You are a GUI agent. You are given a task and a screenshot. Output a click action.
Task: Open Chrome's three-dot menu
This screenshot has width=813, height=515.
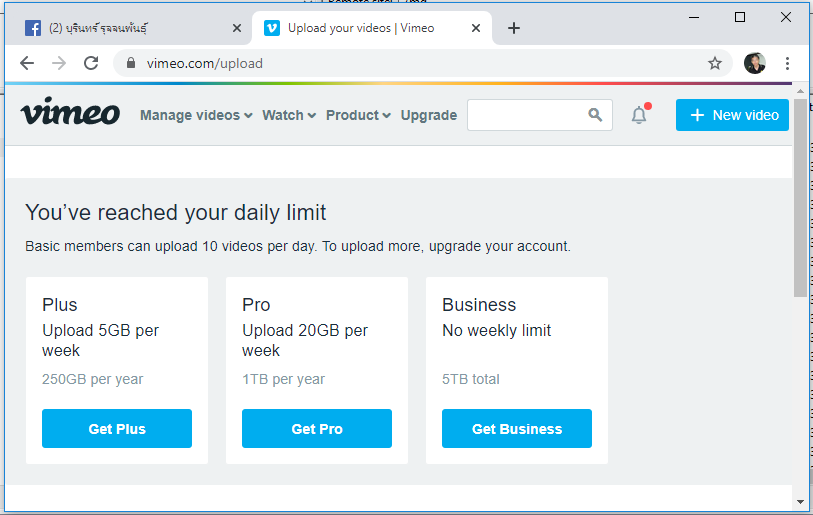[788, 63]
